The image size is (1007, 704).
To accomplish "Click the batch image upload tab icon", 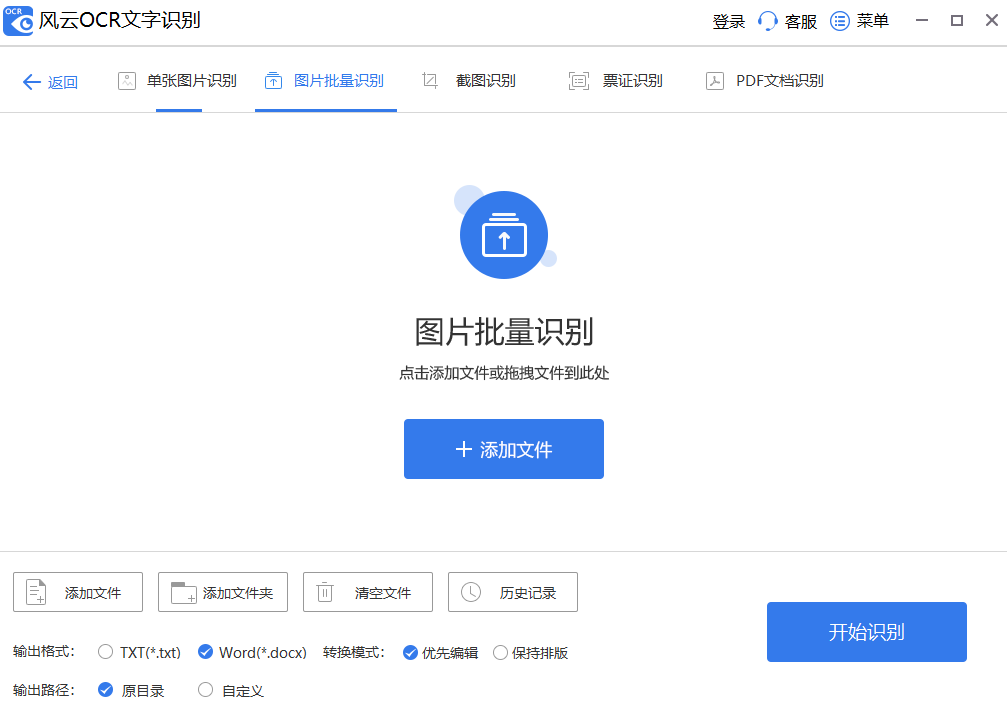I will (274, 81).
